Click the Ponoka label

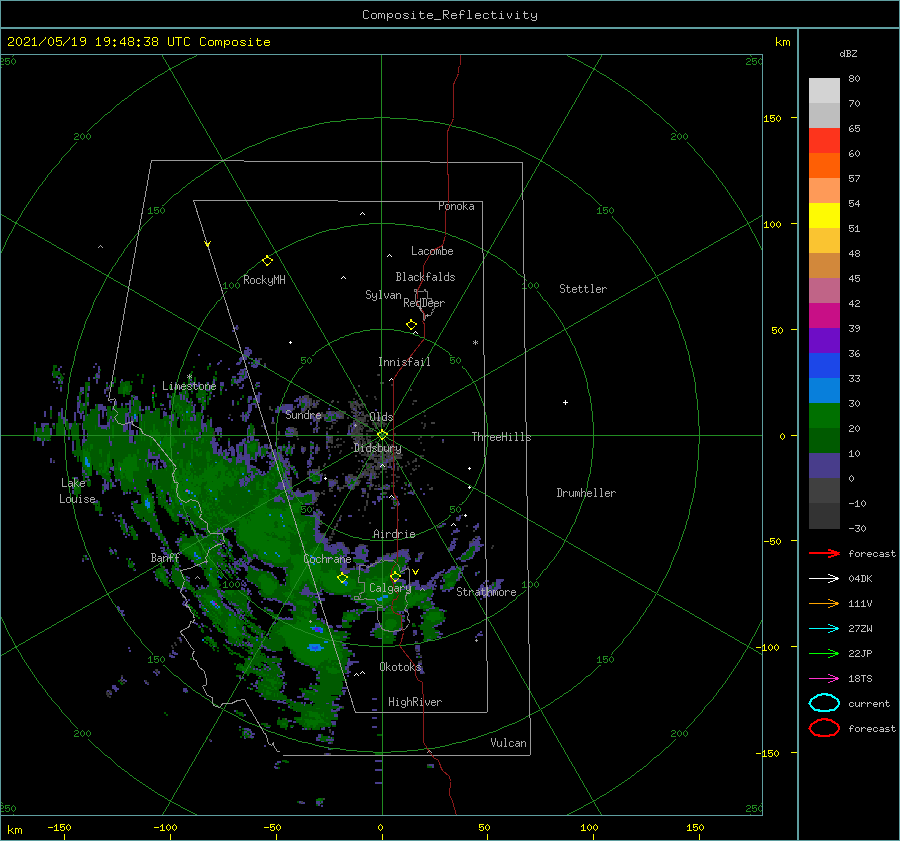456,206
